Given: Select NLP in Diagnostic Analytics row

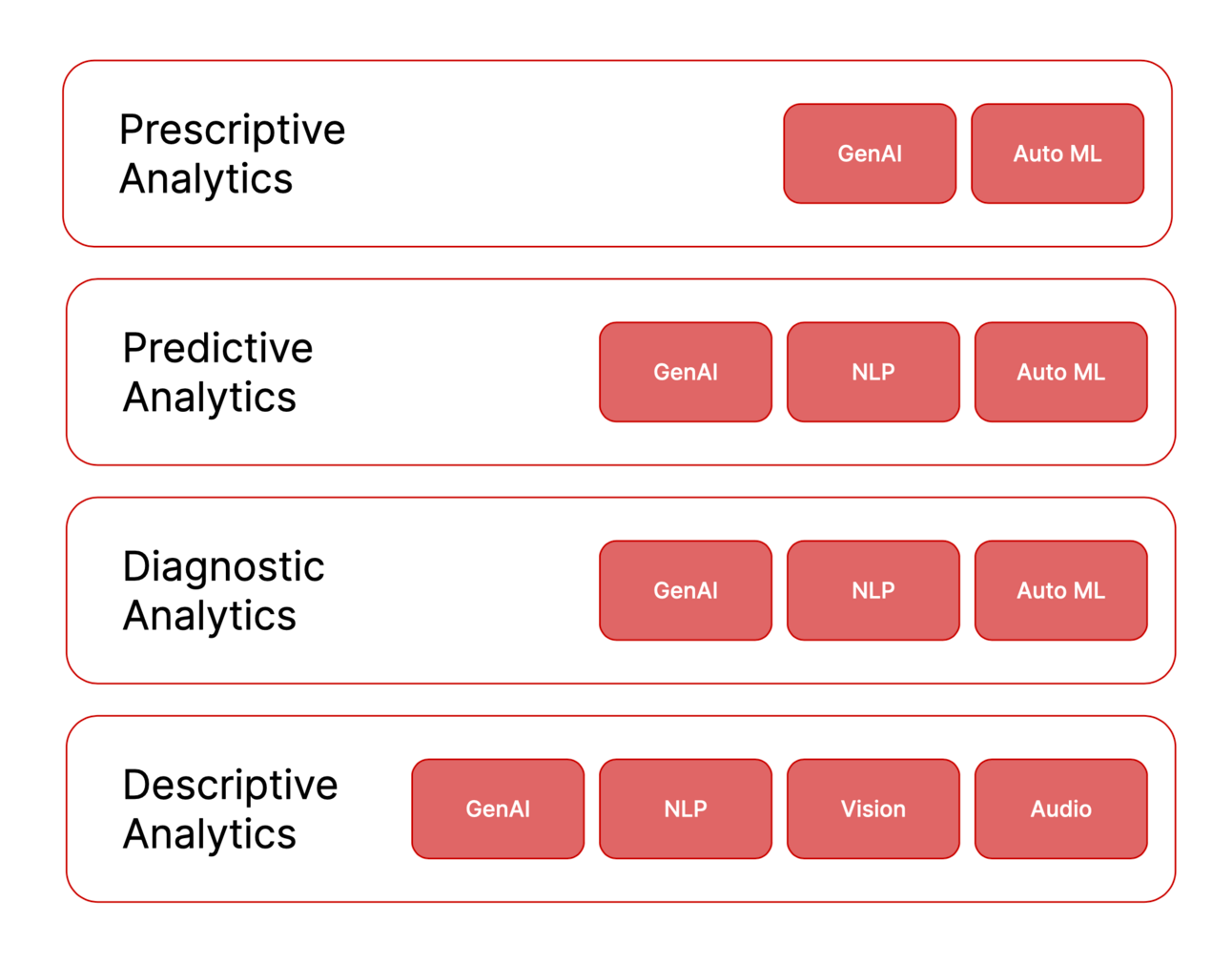Looking at the screenshot, I should pos(873,590).
